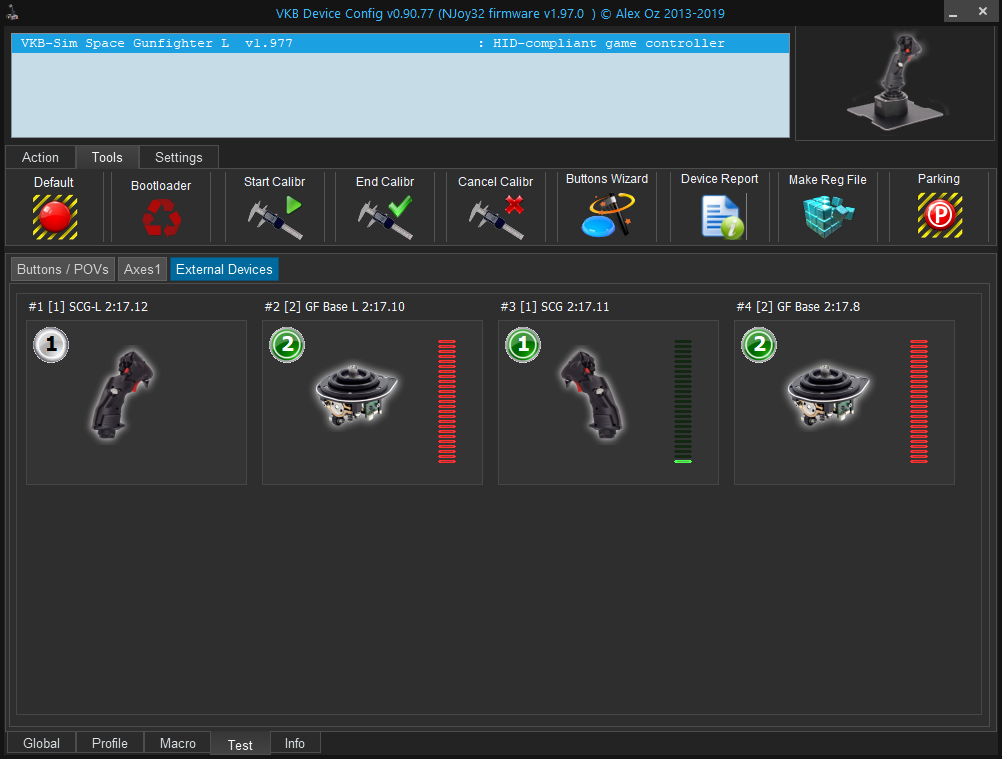Click the red level bar of GF Base 2:17.8

pos(919,401)
